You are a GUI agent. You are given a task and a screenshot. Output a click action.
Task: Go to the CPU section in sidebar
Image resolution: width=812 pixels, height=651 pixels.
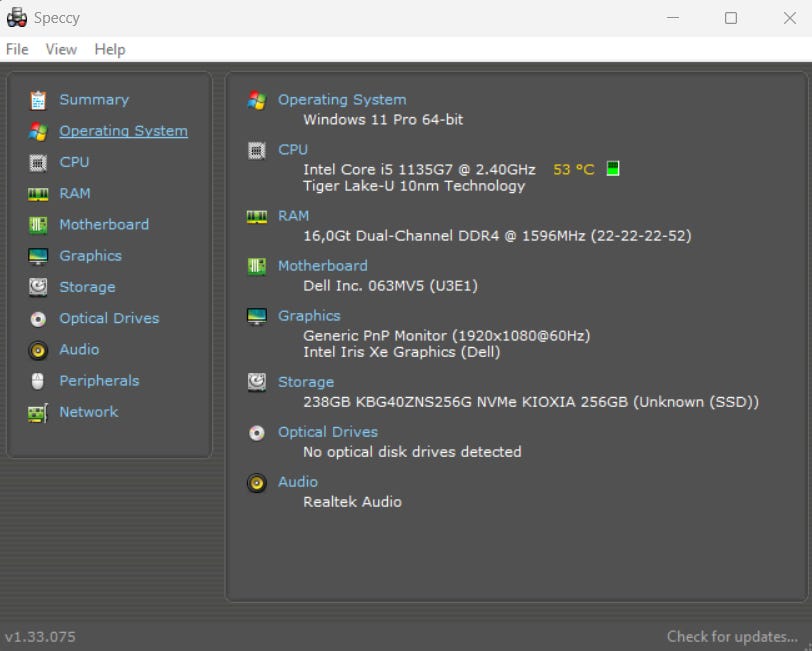(x=74, y=162)
